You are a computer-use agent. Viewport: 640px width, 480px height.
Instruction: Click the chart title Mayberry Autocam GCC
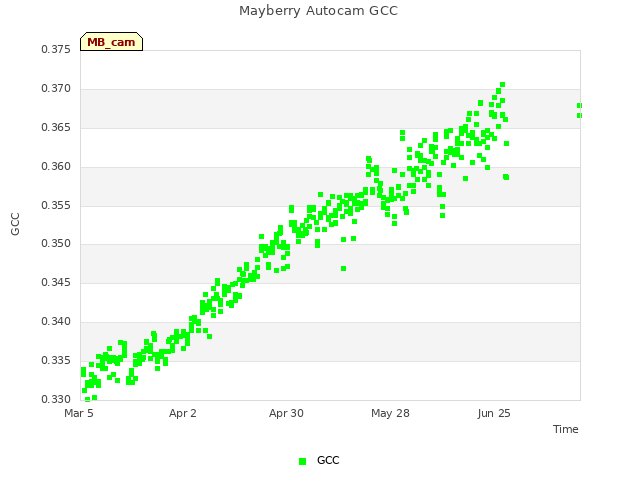318,11
